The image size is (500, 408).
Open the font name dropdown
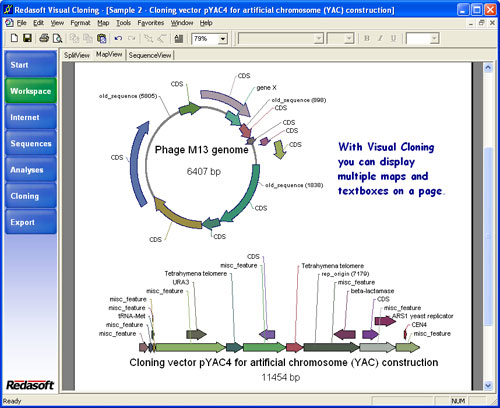319,39
